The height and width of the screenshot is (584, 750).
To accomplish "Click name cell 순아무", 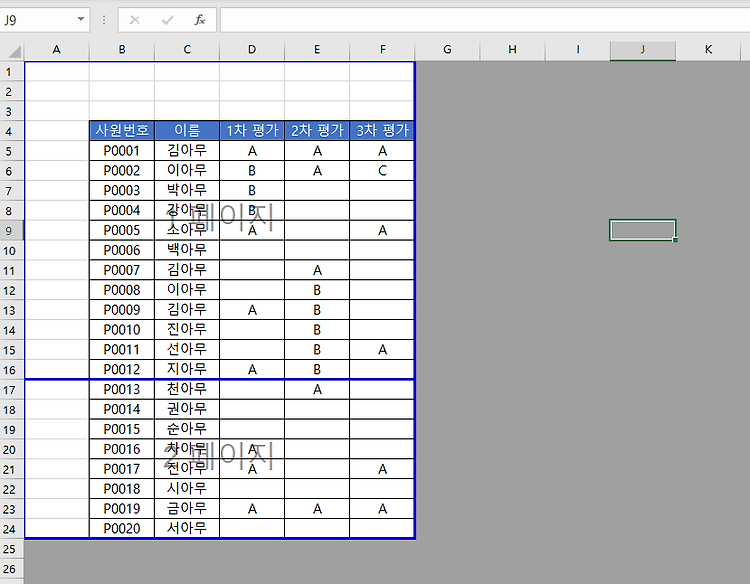I will point(187,429).
